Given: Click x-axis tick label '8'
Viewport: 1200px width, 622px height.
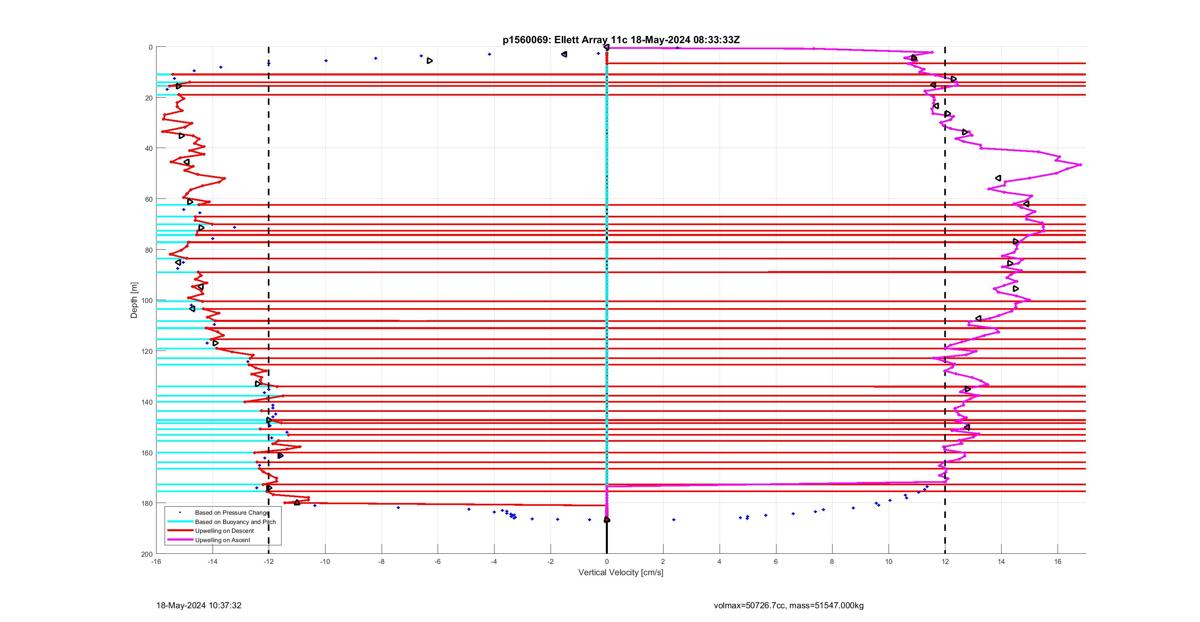Looking at the screenshot, I should coord(832,561).
